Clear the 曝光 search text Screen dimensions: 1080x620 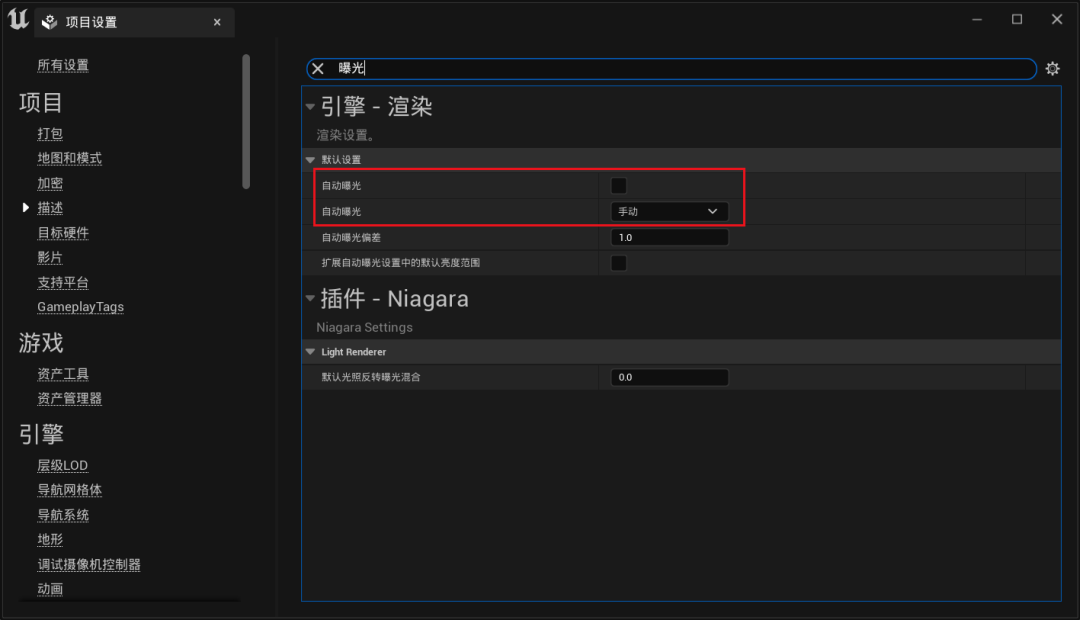317,69
